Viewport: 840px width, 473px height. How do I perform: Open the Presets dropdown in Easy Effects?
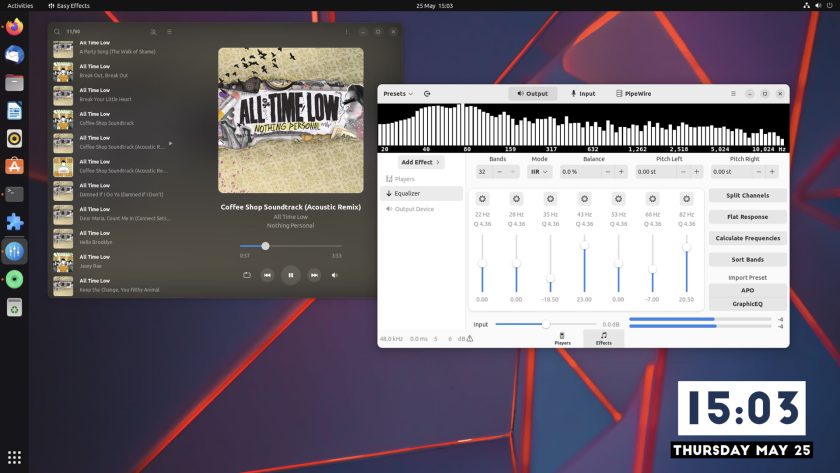coord(398,94)
